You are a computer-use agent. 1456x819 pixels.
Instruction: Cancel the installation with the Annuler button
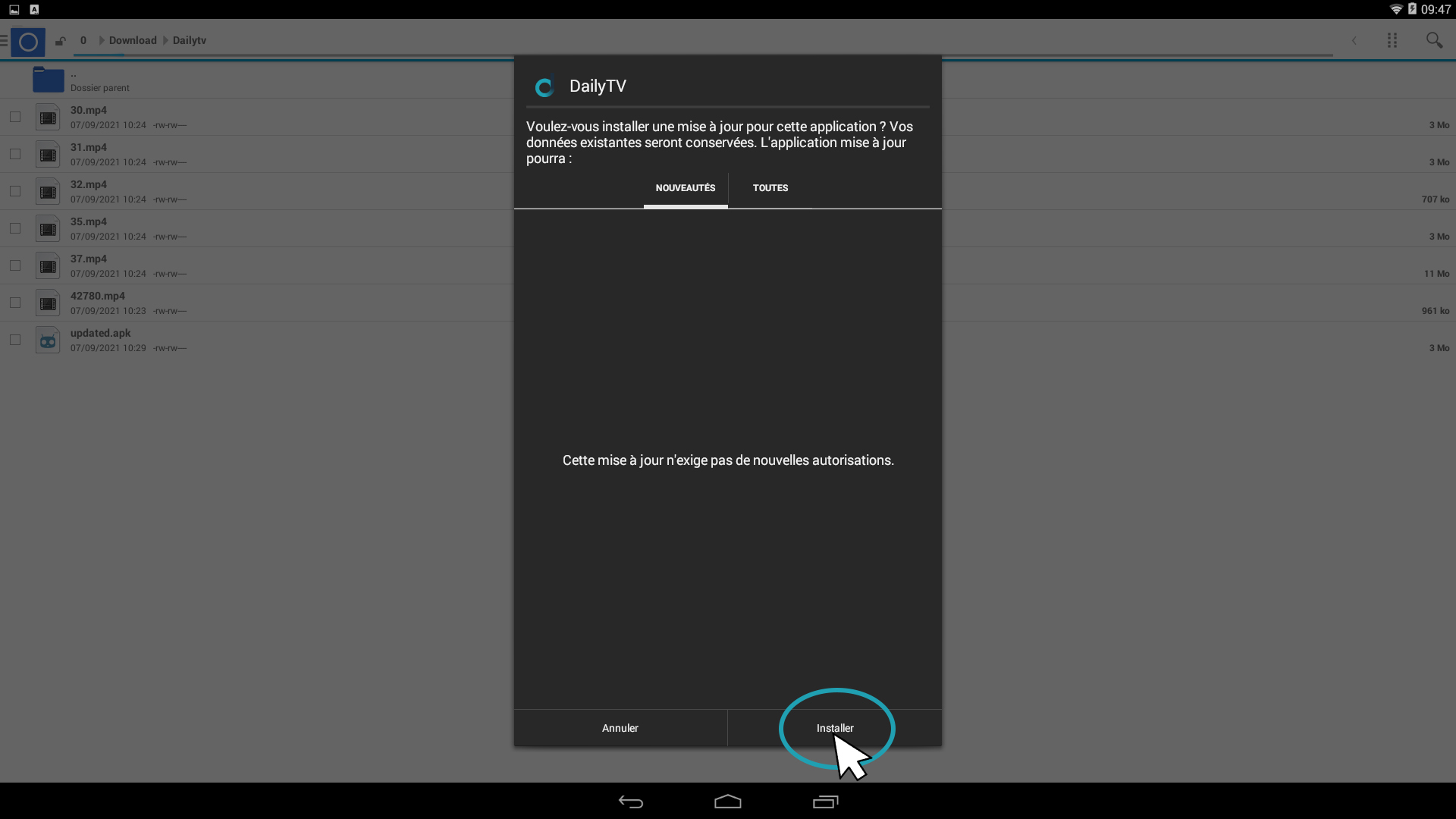pos(620,728)
